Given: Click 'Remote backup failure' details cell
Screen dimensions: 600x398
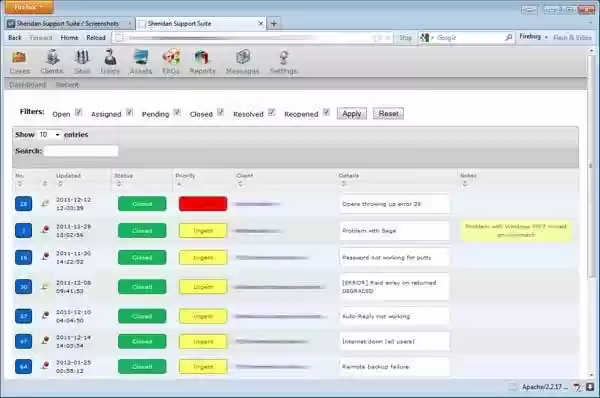Looking at the screenshot, I should click(395, 367).
